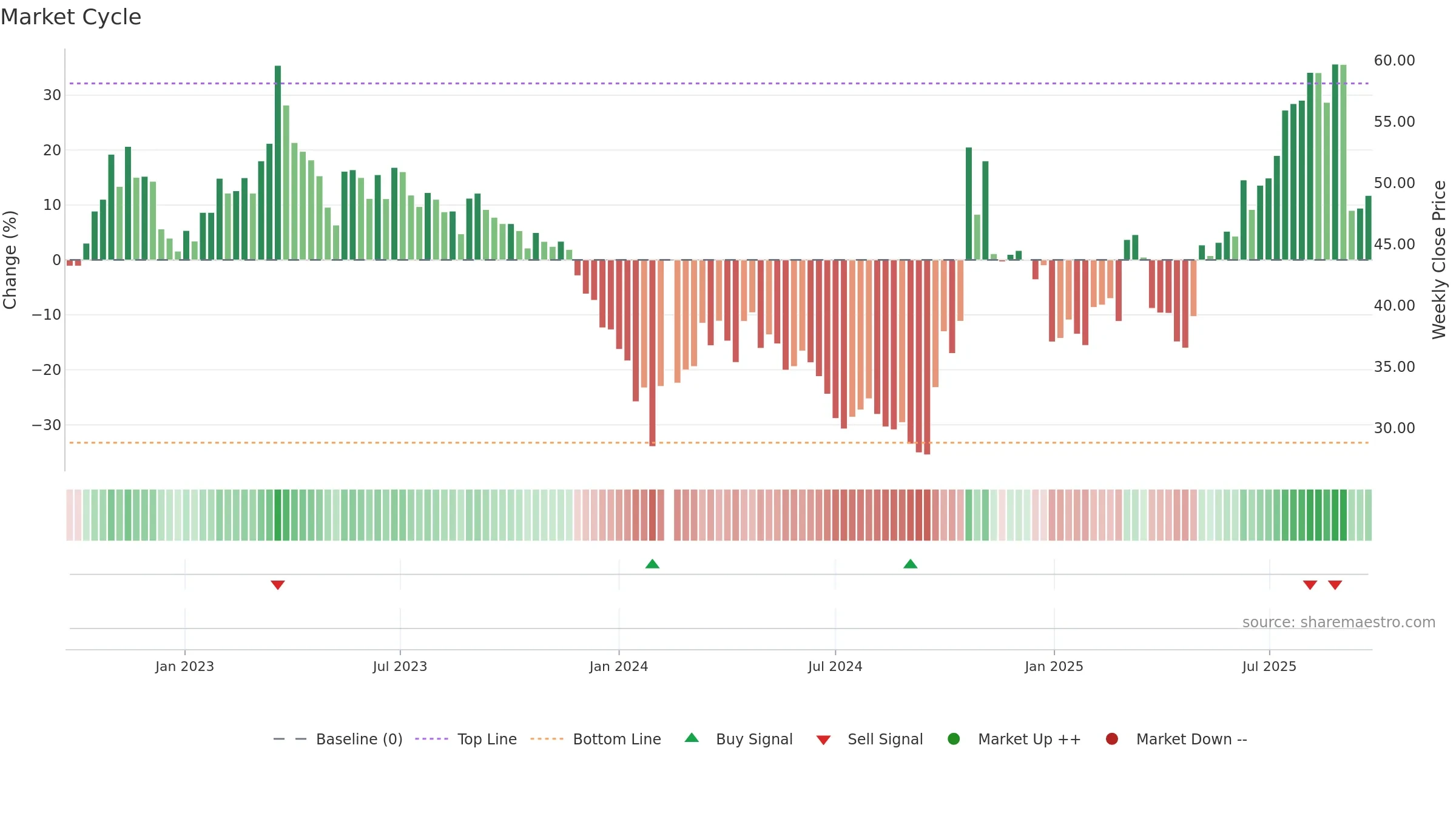Screen dimensions: 1456x819
Task: Click the Baseline (0) dashed legend marker
Action: pos(290,739)
